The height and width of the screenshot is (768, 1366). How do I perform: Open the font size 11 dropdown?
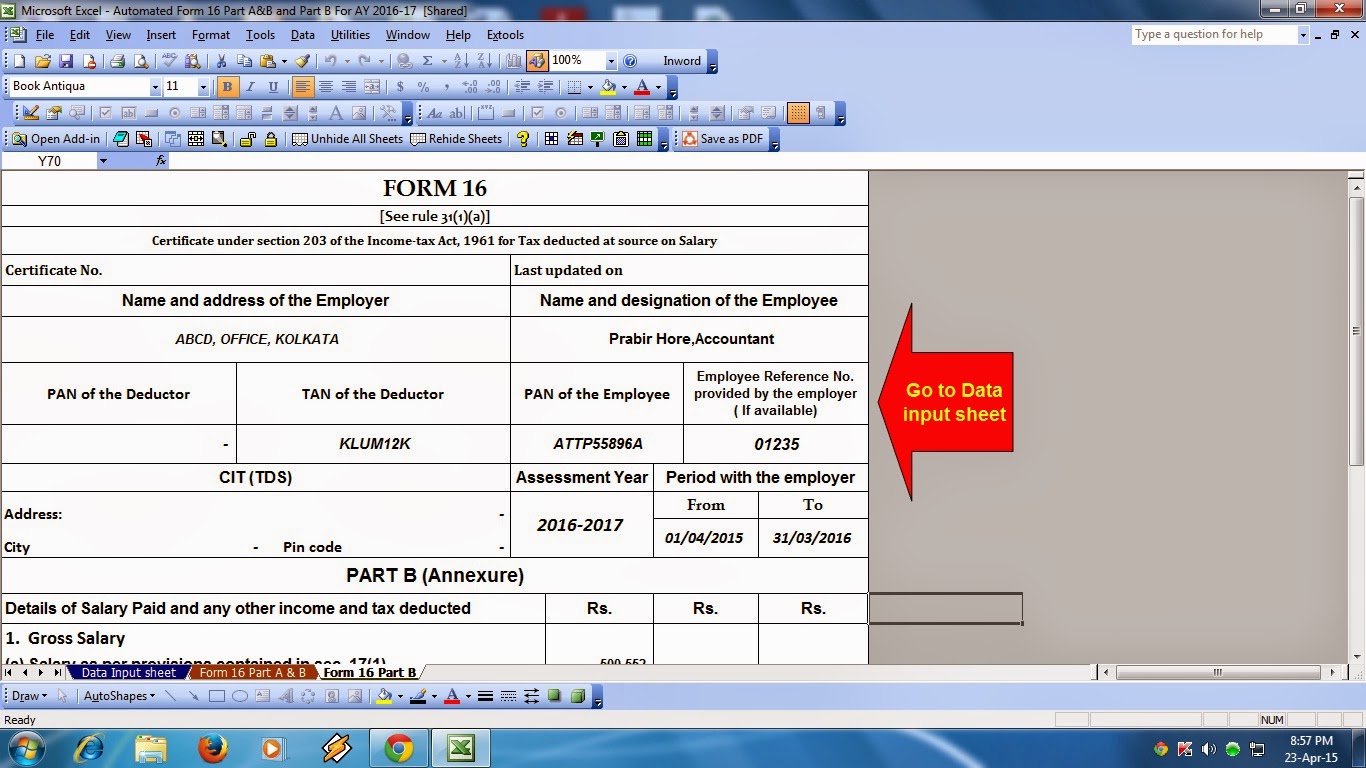[x=203, y=87]
